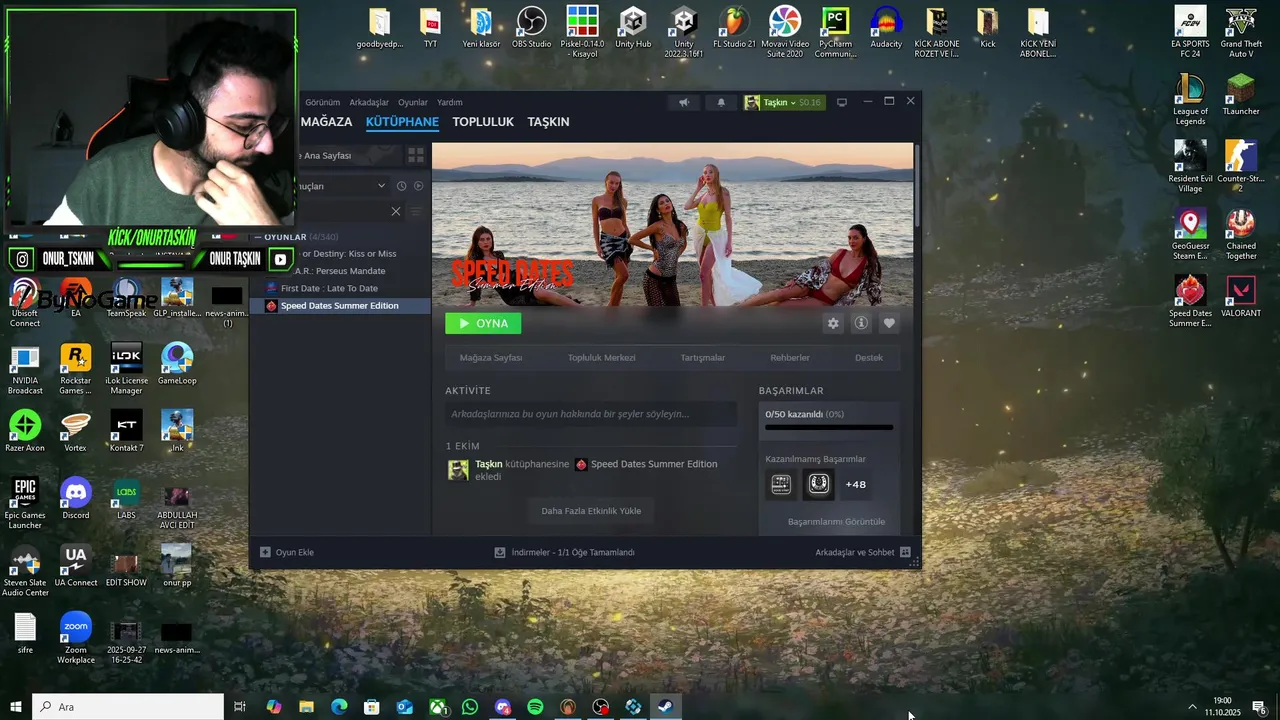
Task: Open Unity Hub desktop icon
Action: [x=633, y=28]
